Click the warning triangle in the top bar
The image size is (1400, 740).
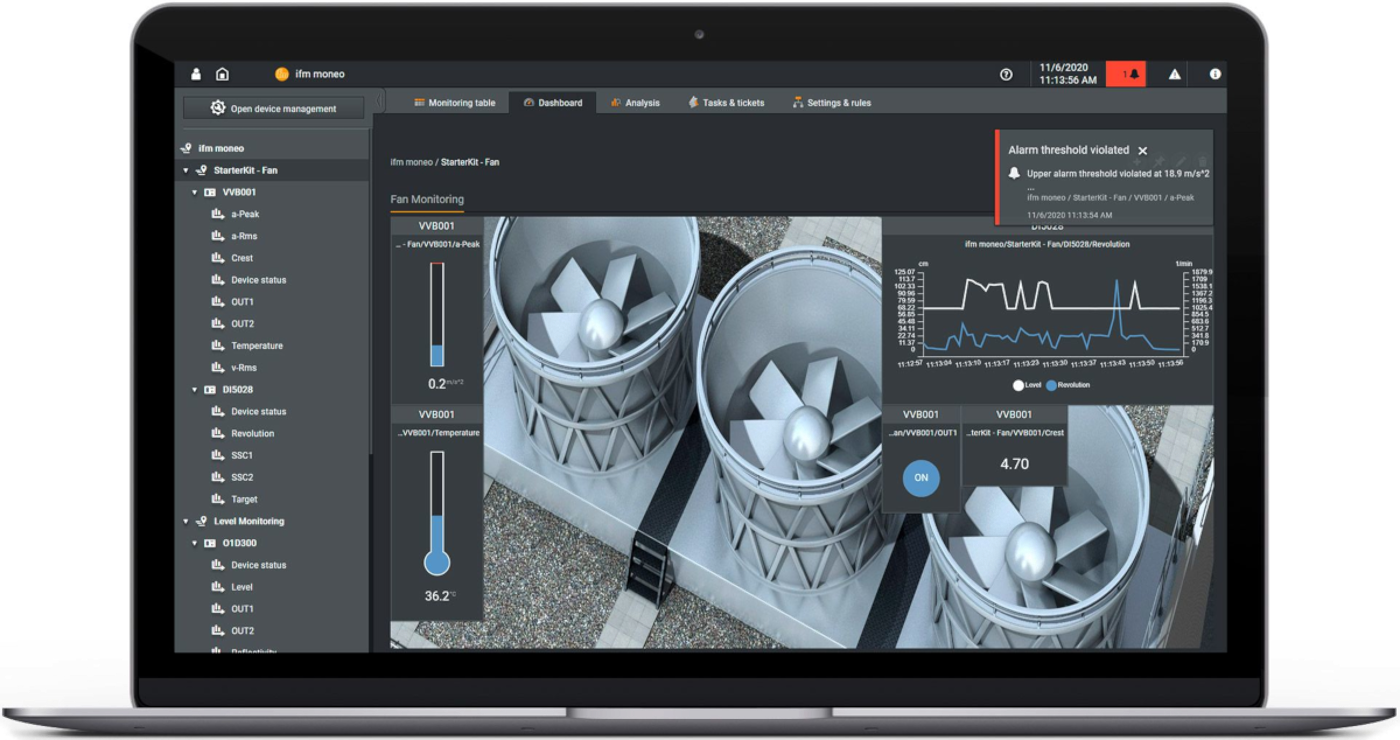tap(1174, 74)
